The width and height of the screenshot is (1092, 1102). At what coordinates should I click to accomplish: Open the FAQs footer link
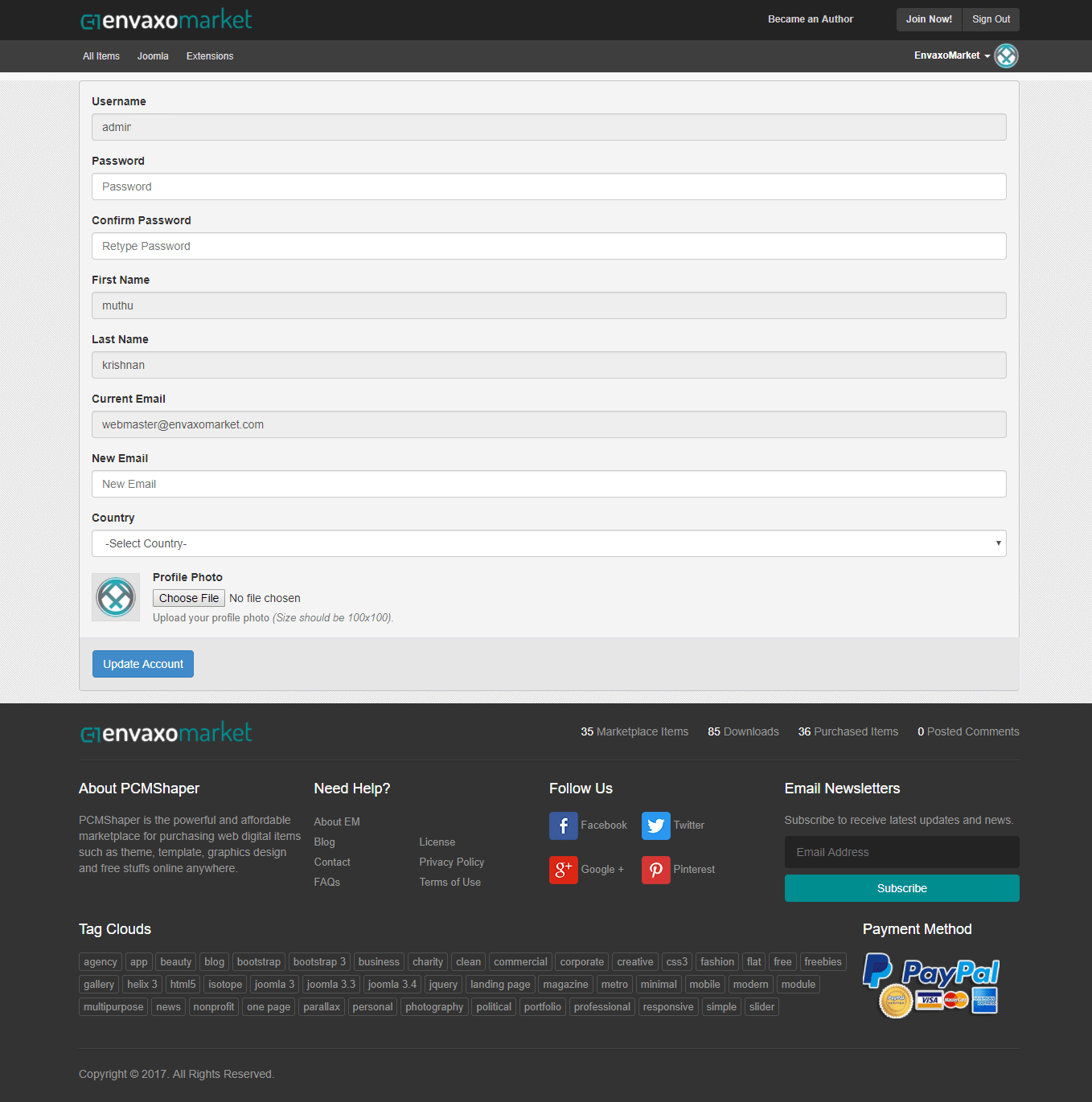pos(327,882)
